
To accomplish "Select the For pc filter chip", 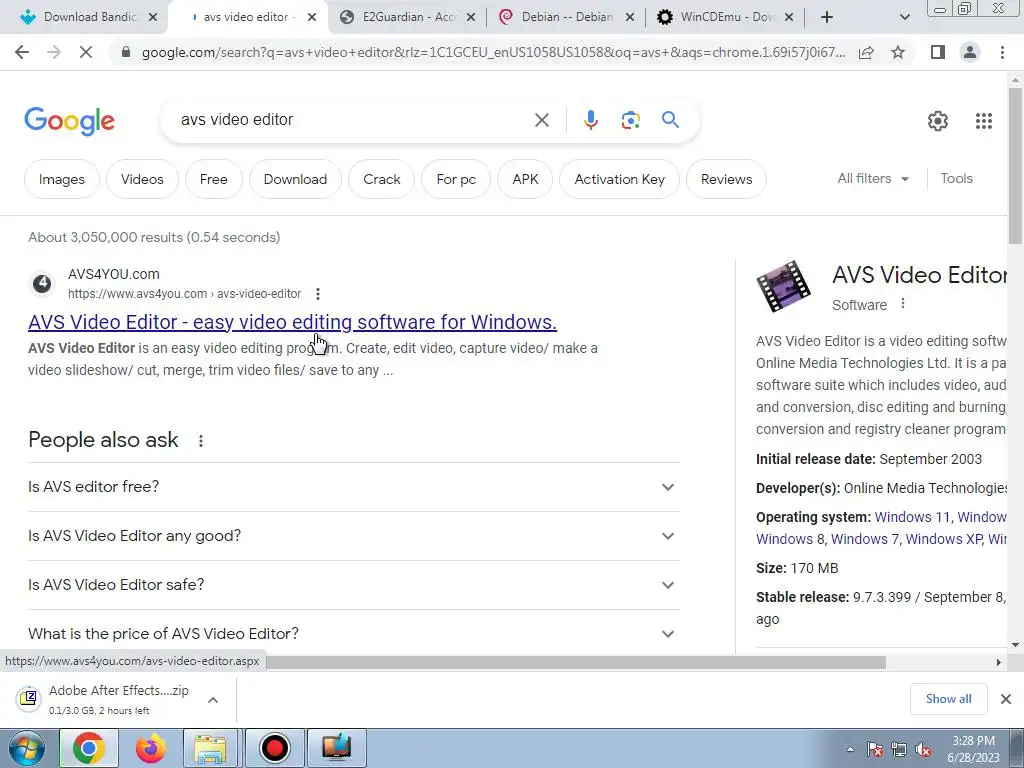I will [x=456, y=179].
